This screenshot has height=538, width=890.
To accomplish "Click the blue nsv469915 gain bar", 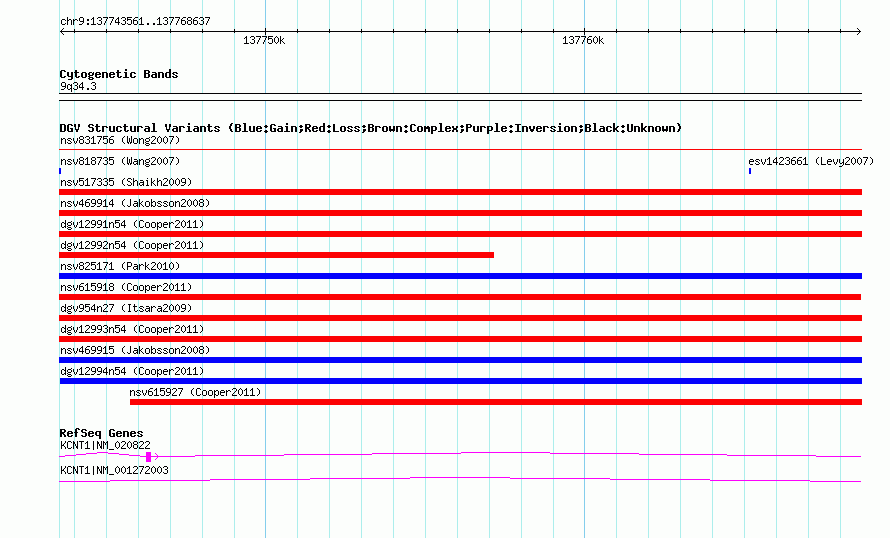I will [x=460, y=360].
